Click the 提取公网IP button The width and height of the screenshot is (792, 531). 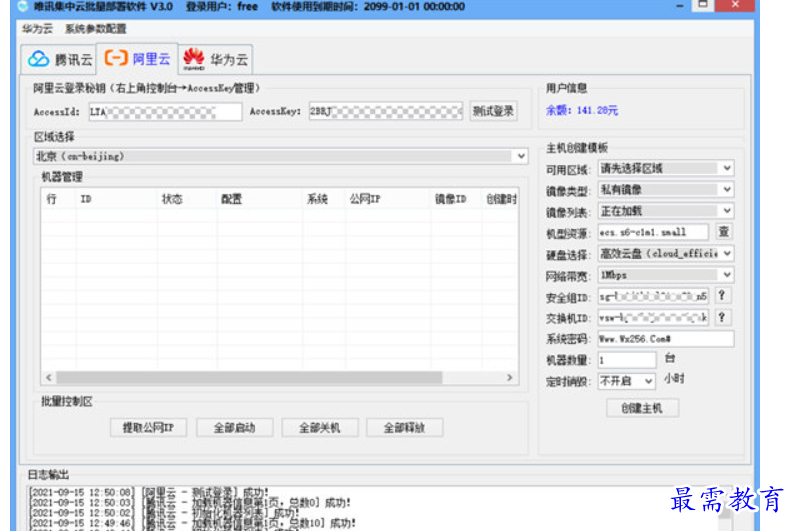coord(148,428)
